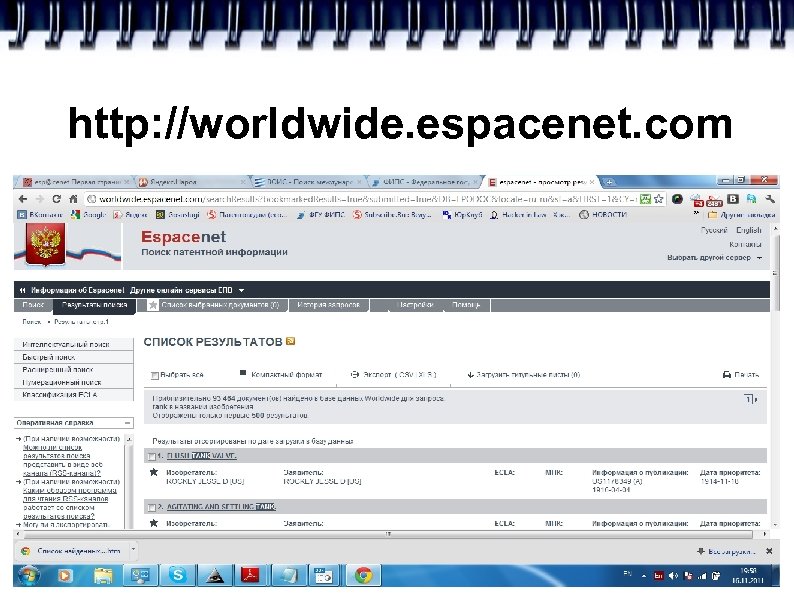Check the box for result 1 FLUSH TANK VALVE
794x595 pixels.
pos(151,456)
